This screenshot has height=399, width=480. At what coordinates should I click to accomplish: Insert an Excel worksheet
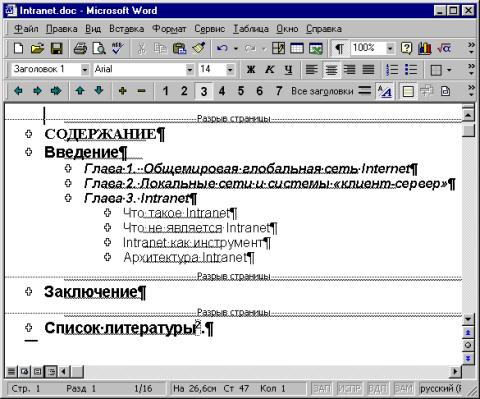(316, 49)
